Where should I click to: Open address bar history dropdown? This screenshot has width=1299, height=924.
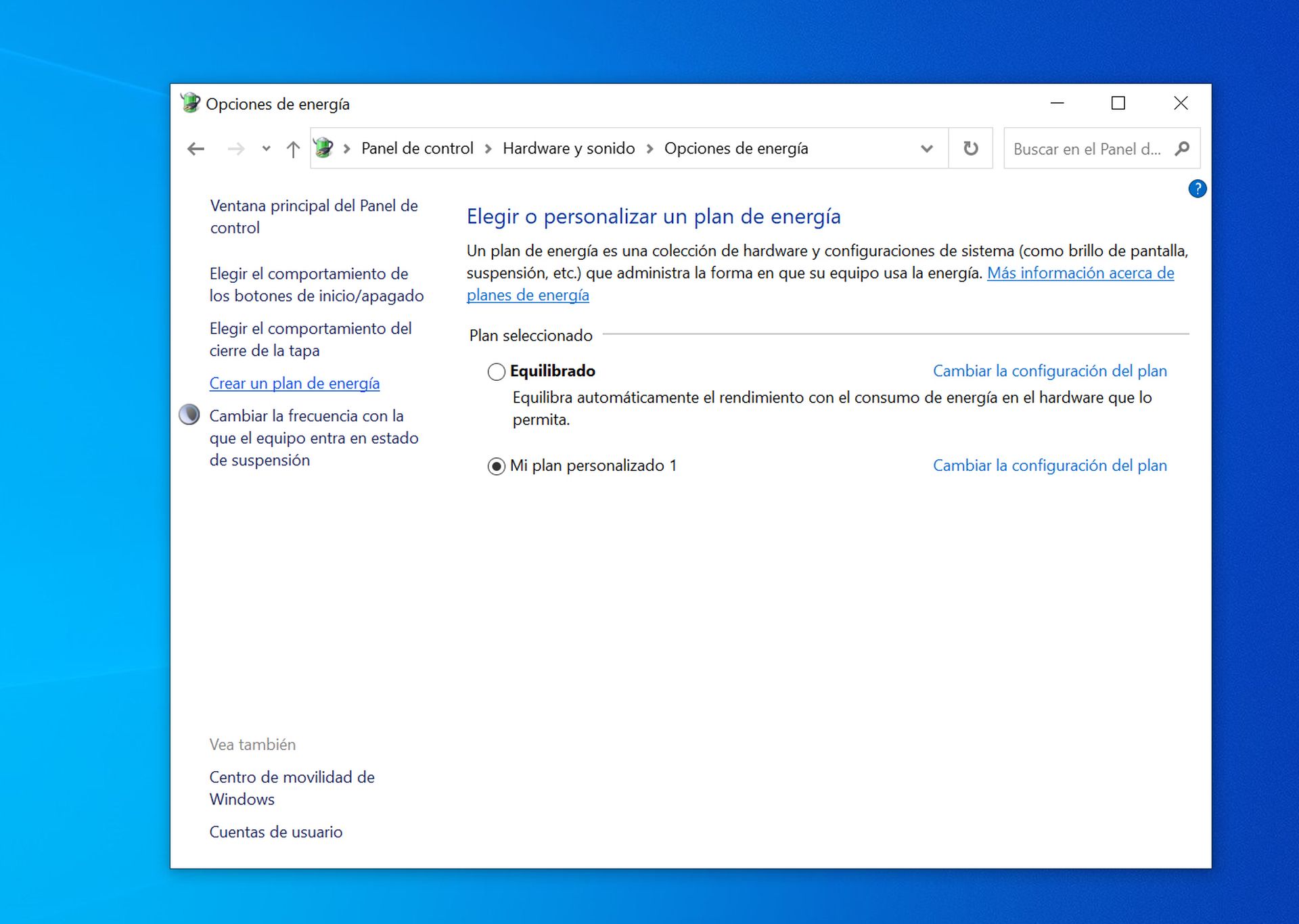(926, 149)
